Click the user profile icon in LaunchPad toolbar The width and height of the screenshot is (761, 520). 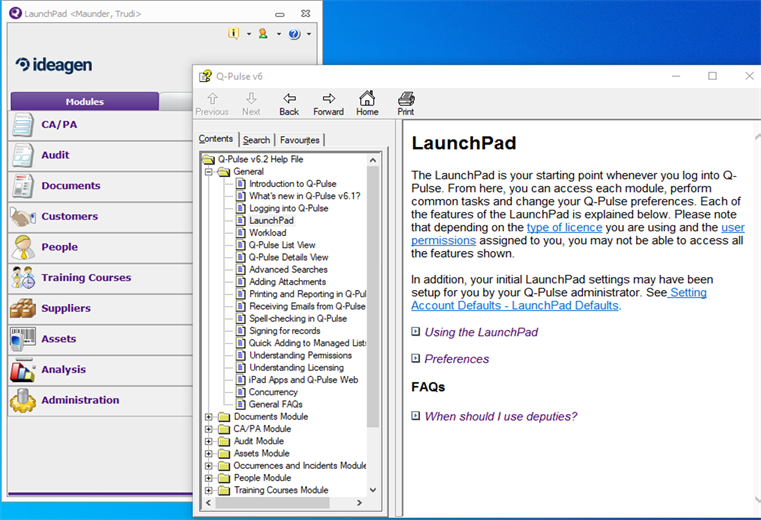pyautogui.click(x=263, y=34)
